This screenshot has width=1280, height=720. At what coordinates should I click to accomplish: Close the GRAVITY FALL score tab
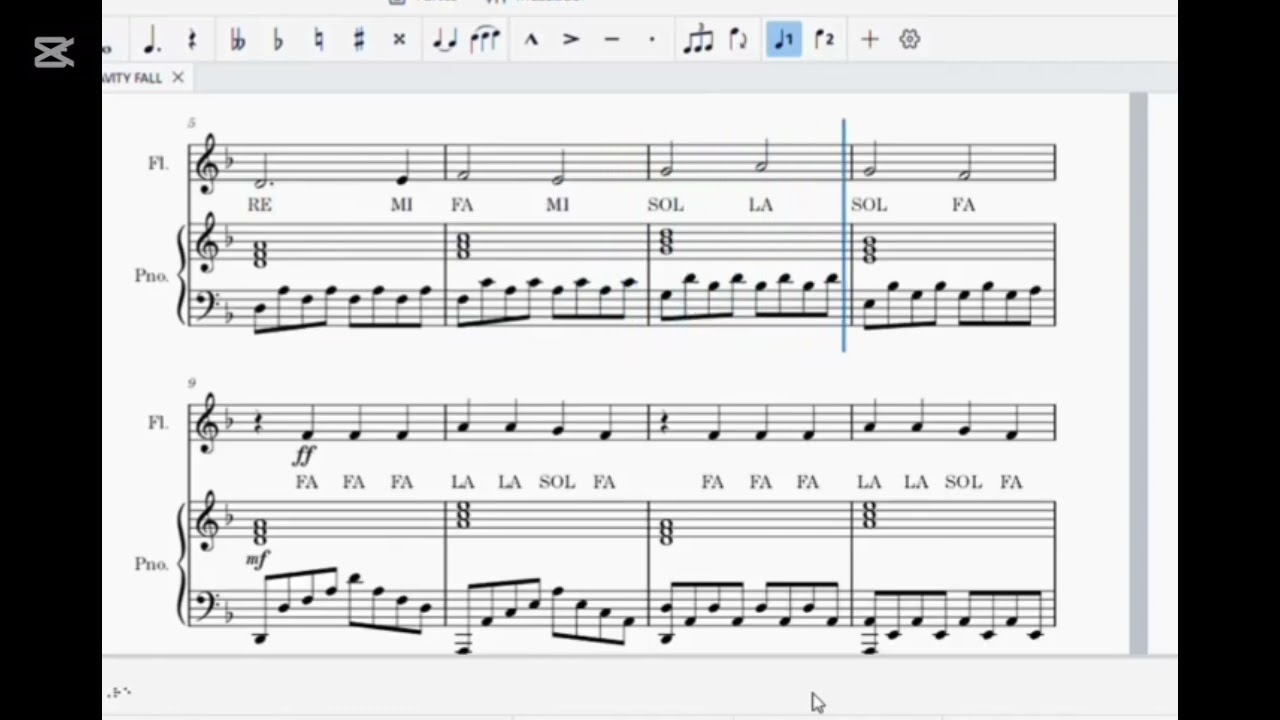coord(178,77)
